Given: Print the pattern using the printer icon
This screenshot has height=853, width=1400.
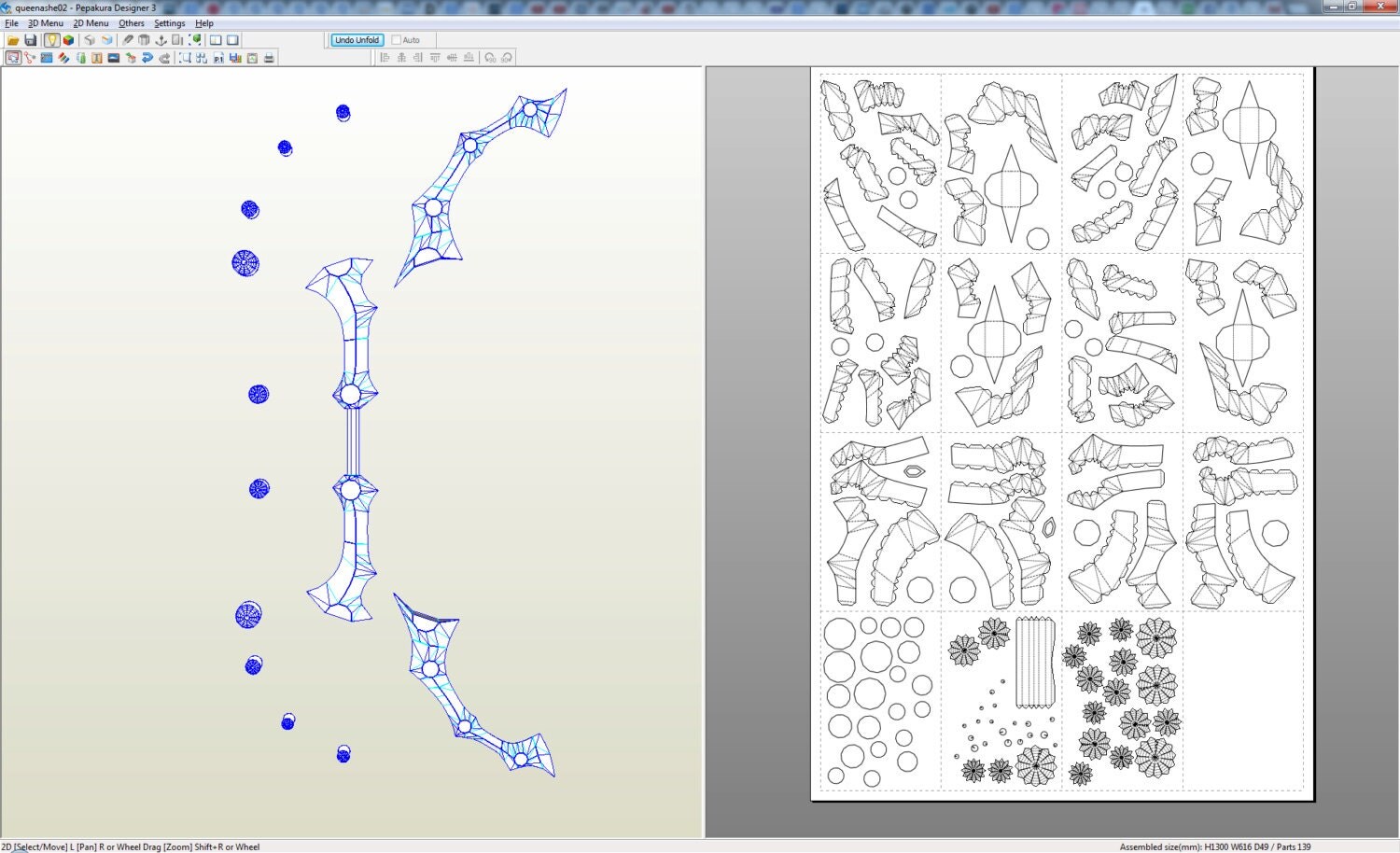Looking at the screenshot, I should pos(269,58).
